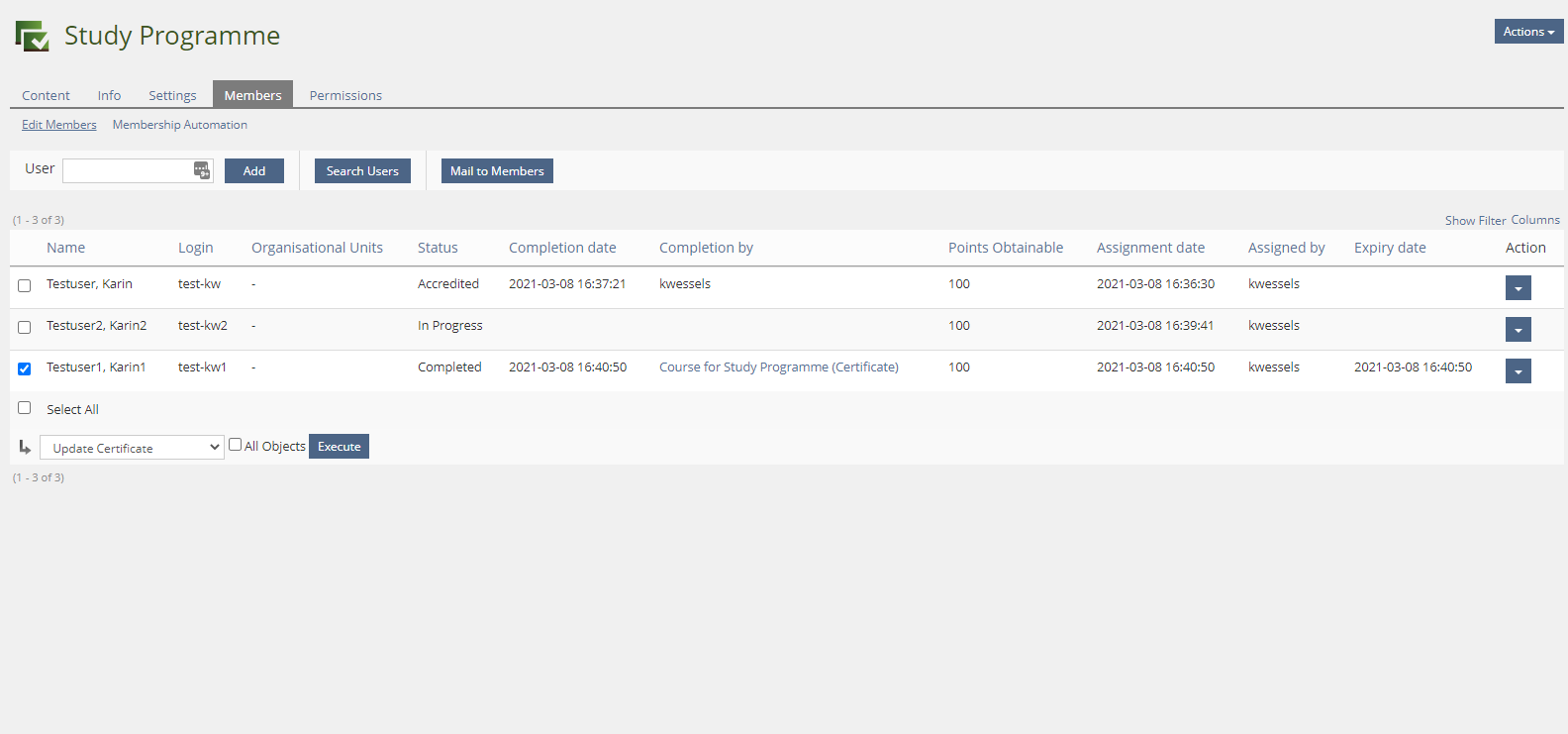Click the arrow icon beside the bulk action selector
Screen dimensions: 1568x734
(x=25, y=448)
